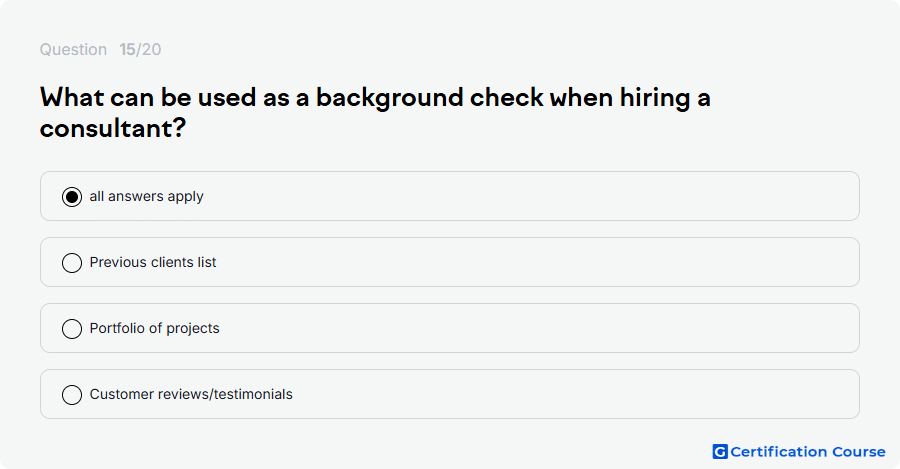
Task: Click the 'all answers apply' label text
Action: [146, 196]
